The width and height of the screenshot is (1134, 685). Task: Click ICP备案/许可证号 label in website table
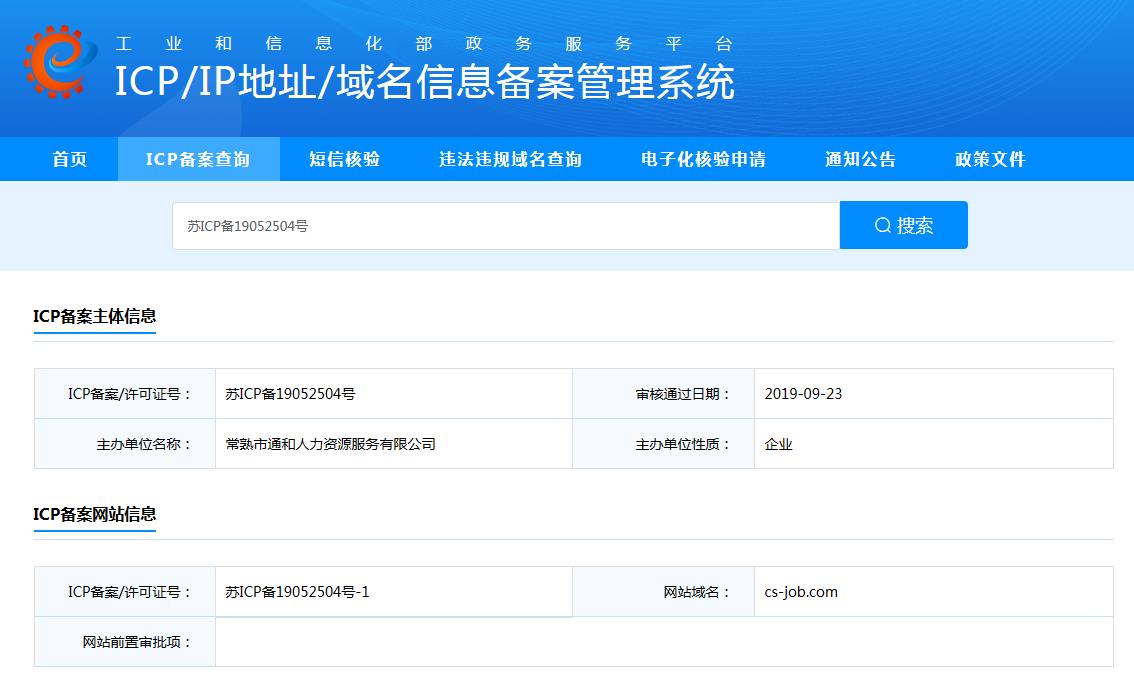tap(130, 592)
